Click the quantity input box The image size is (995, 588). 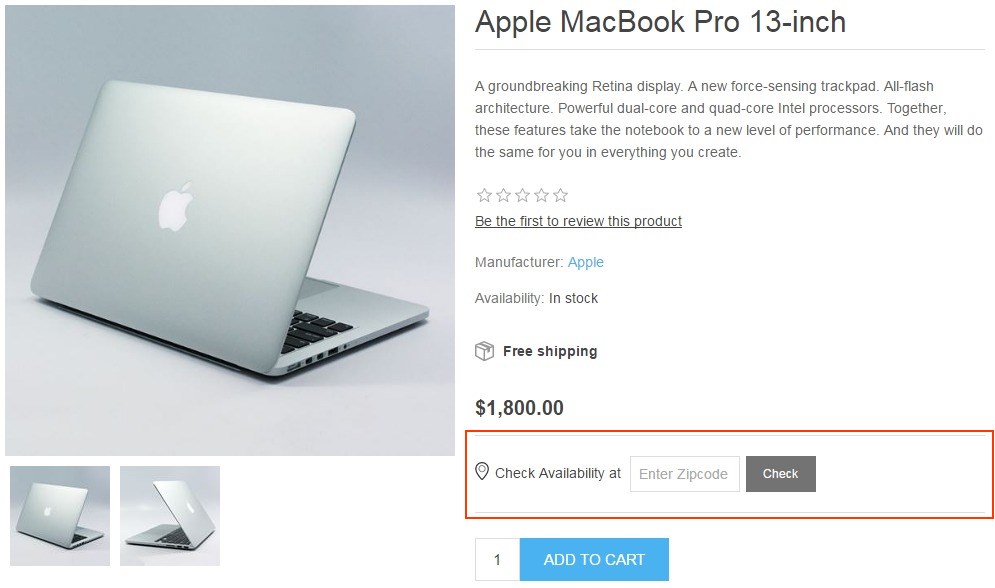[x=498, y=559]
